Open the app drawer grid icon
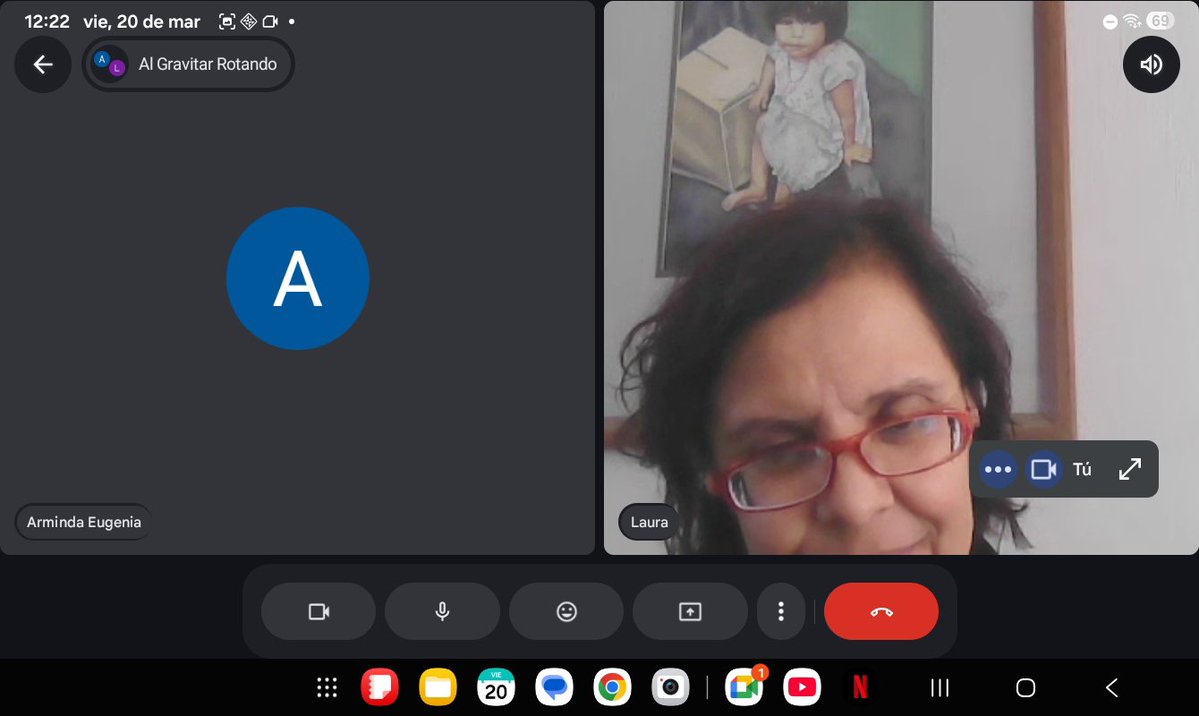This screenshot has width=1199, height=716. click(327, 688)
